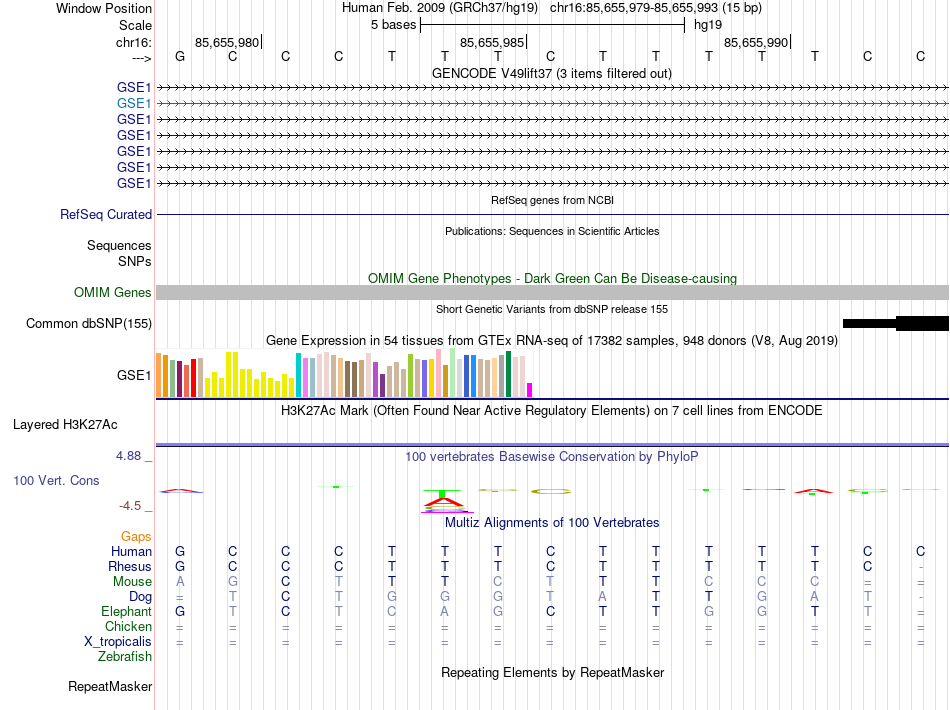Open the GTEx tissue expression bar chart
Screen dimensions: 950x710
coord(344,374)
